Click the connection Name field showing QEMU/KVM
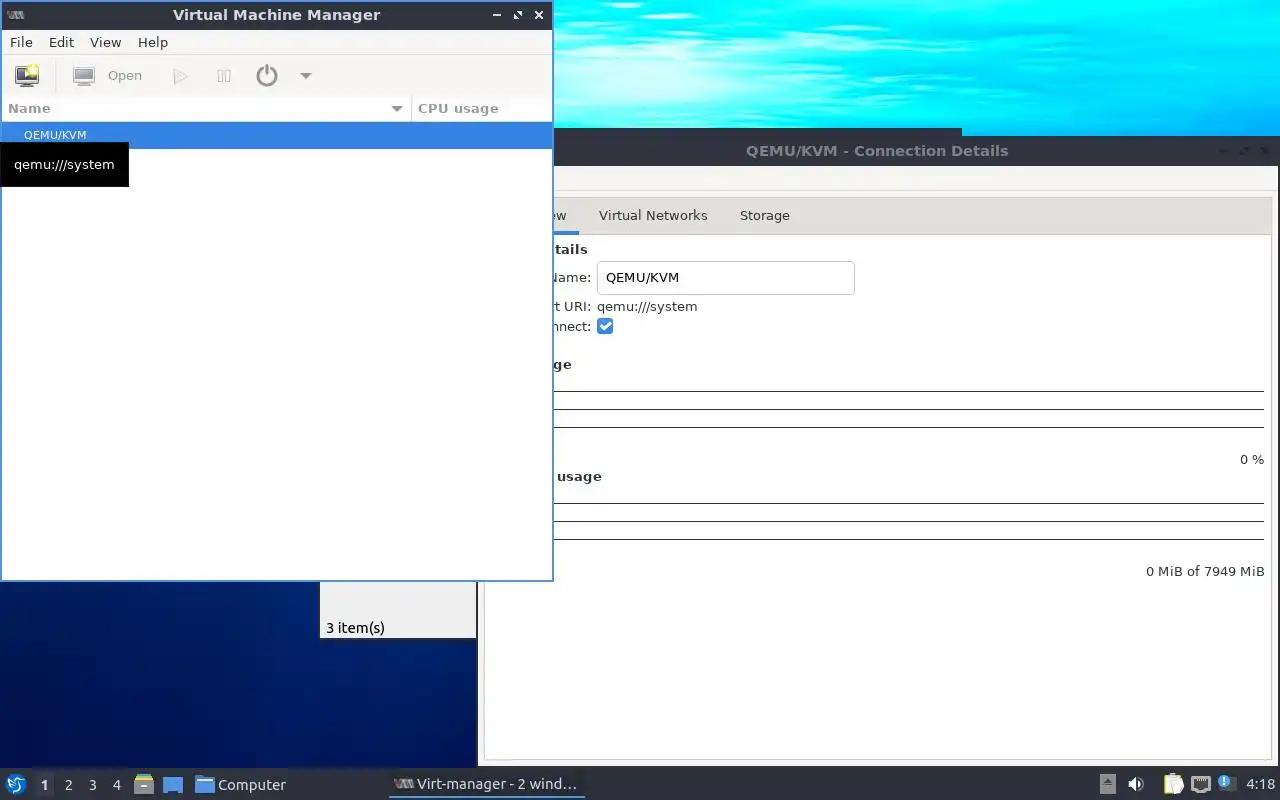Image resolution: width=1280 pixels, height=800 pixels. pyautogui.click(x=726, y=278)
